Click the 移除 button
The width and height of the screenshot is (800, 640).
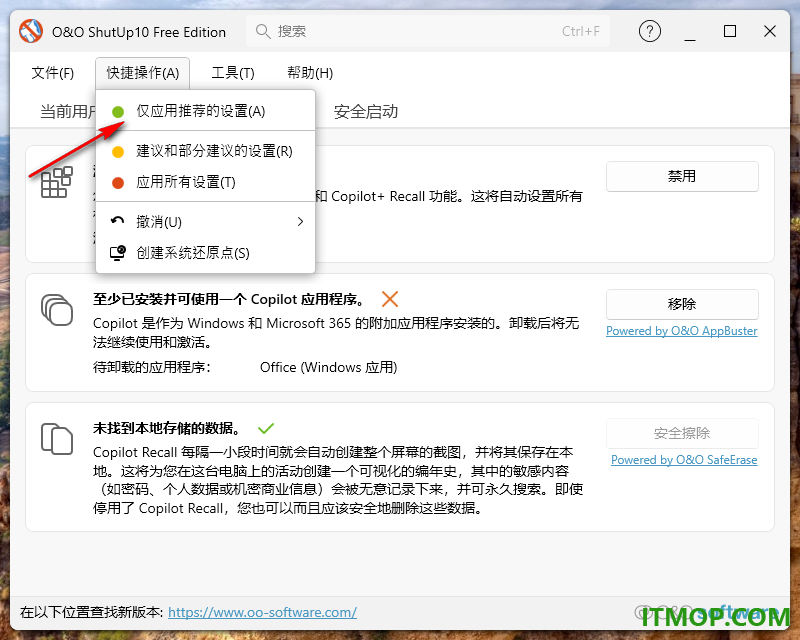point(682,305)
